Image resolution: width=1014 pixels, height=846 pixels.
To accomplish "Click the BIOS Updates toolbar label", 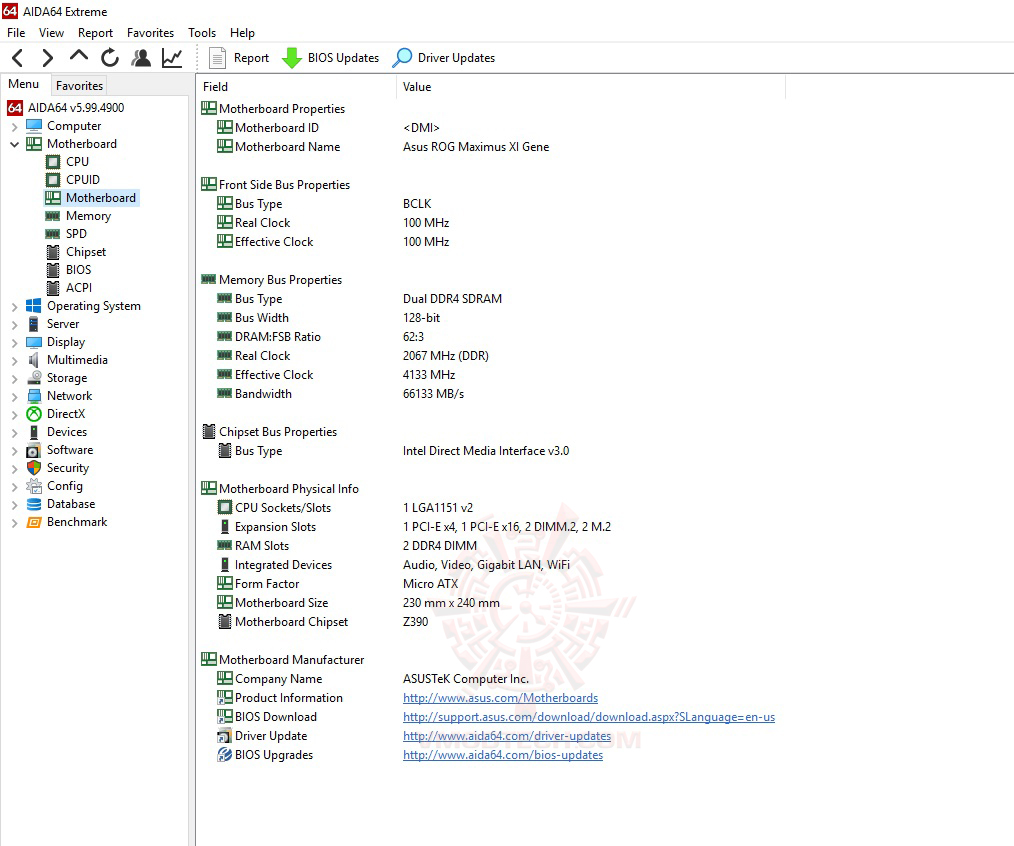I will point(343,58).
